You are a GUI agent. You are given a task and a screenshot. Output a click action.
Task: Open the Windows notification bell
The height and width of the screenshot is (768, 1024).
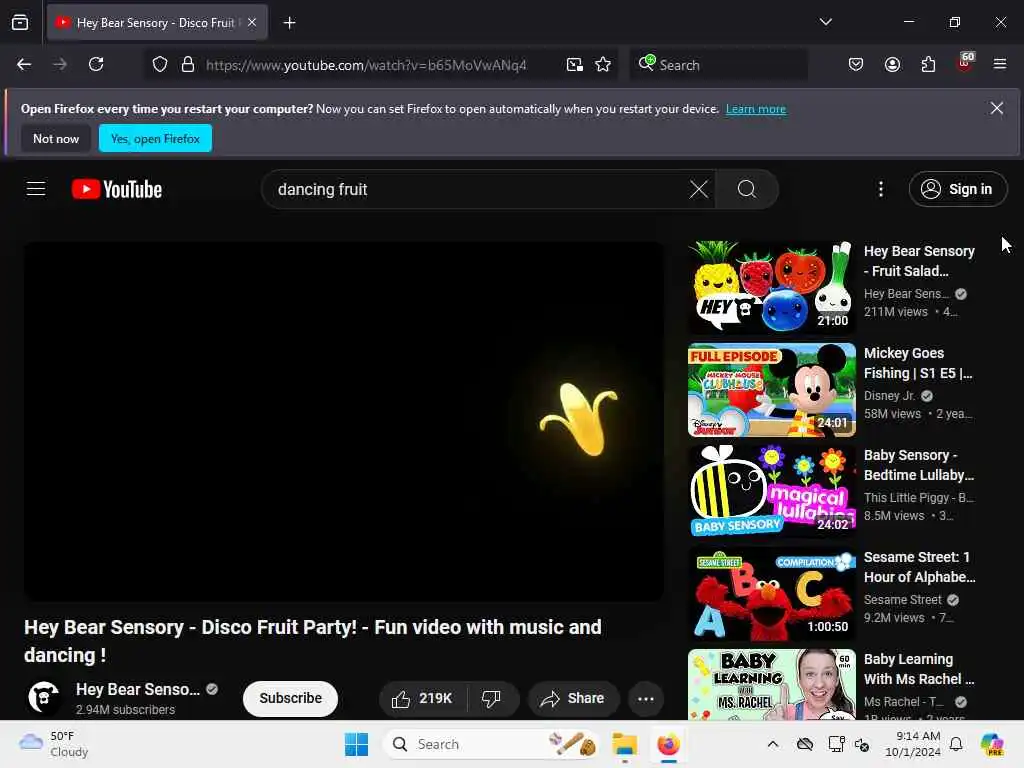click(x=956, y=744)
